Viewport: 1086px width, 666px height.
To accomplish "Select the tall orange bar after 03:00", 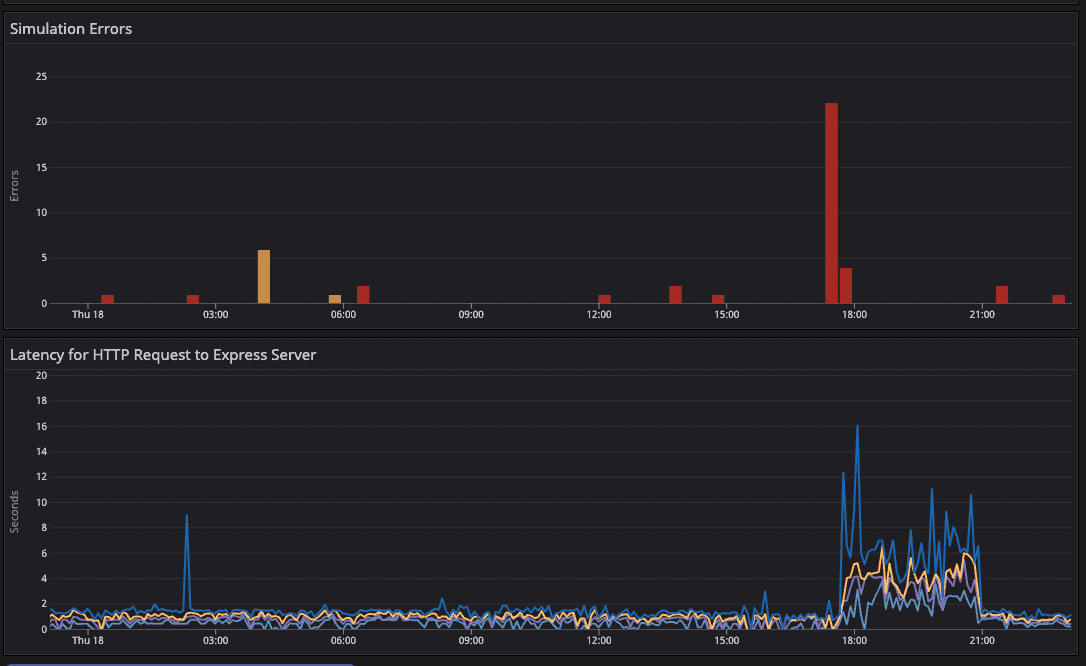I will click(264, 277).
